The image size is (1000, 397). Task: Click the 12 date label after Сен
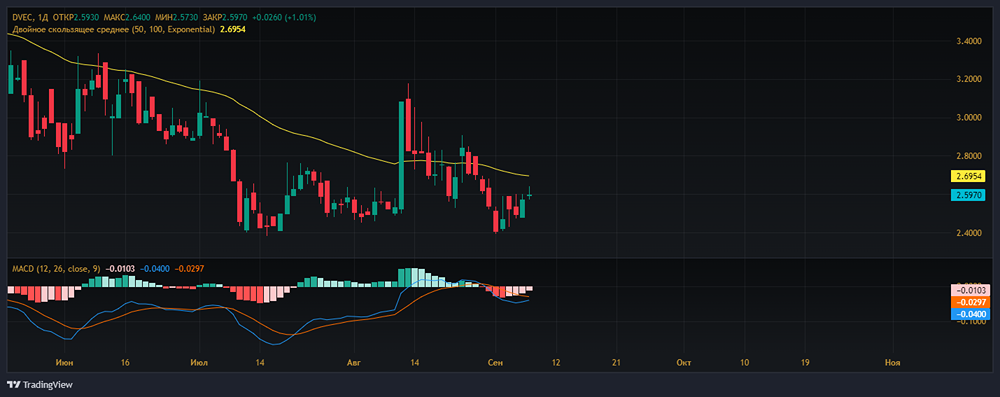click(x=555, y=363)
